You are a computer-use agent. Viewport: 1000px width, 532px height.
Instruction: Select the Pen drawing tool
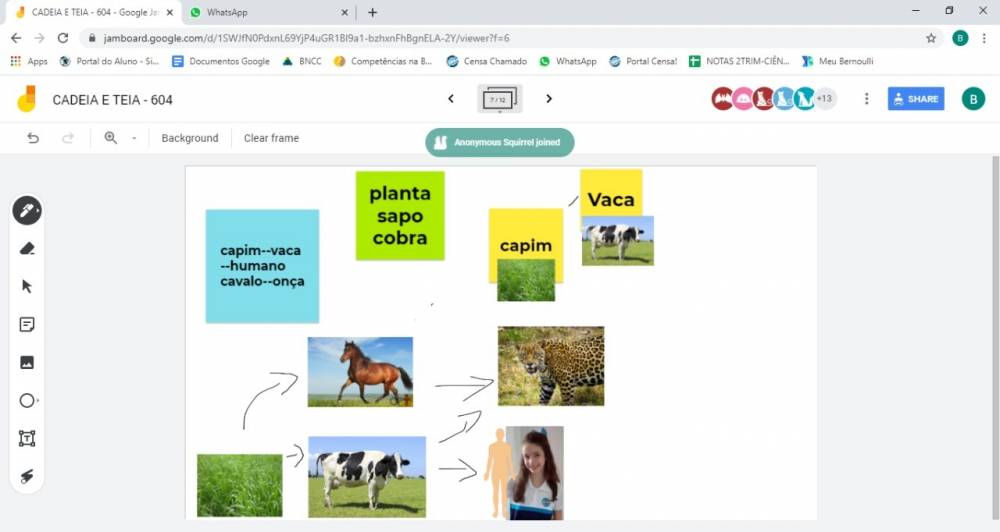coord(27,211)
